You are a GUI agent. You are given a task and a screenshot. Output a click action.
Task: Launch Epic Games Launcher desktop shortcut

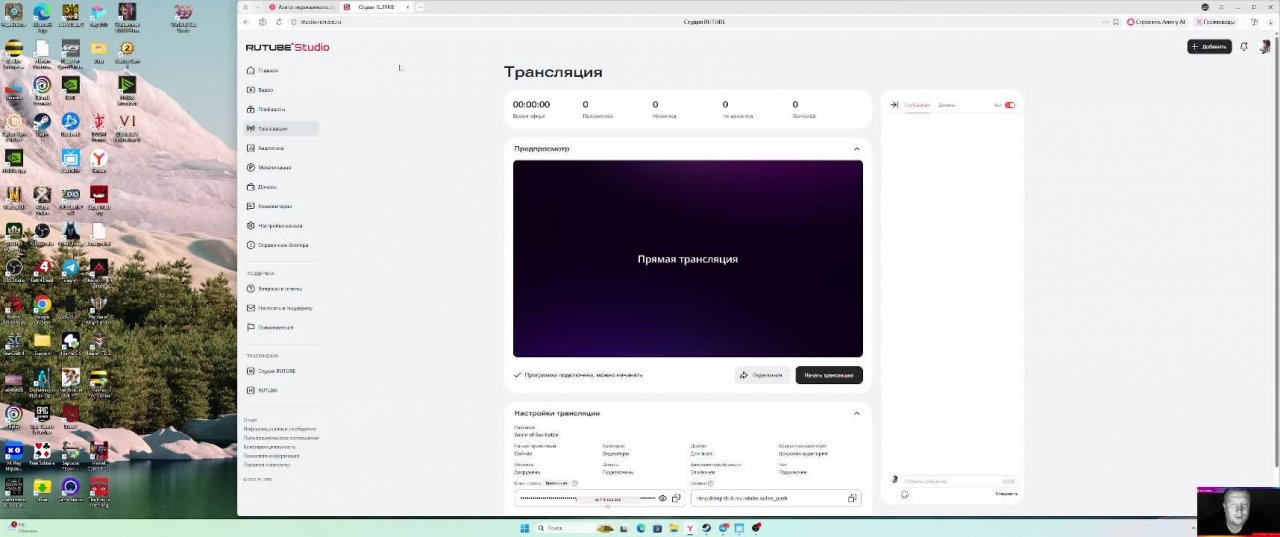[42, 416]
